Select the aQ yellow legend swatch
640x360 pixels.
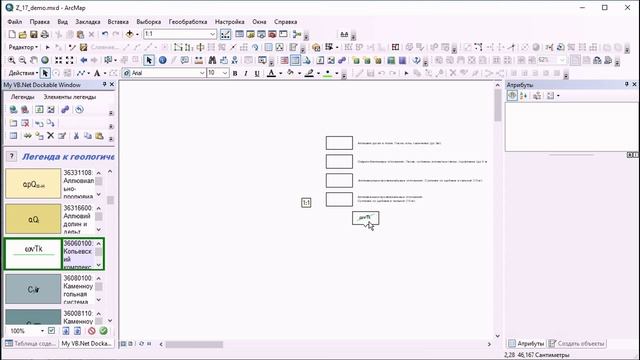pyautogui.click(x=33, y=219)
